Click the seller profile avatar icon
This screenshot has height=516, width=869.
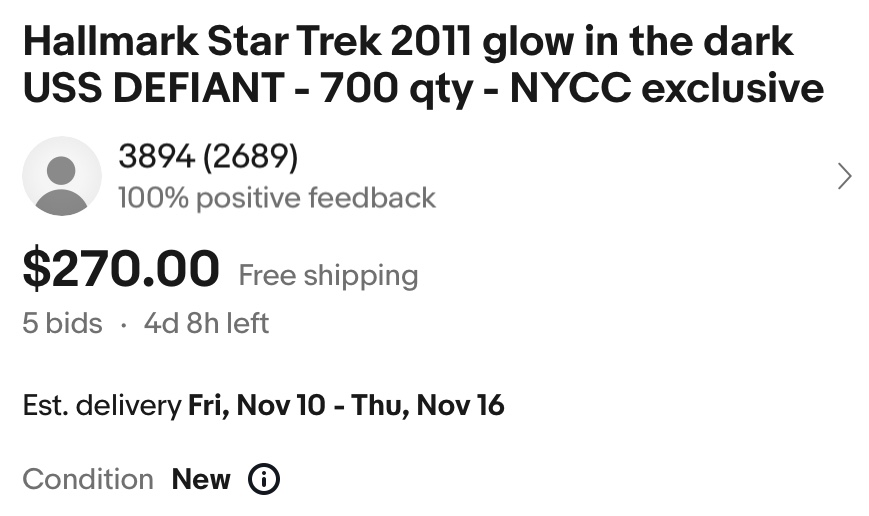tap(61, 177)
